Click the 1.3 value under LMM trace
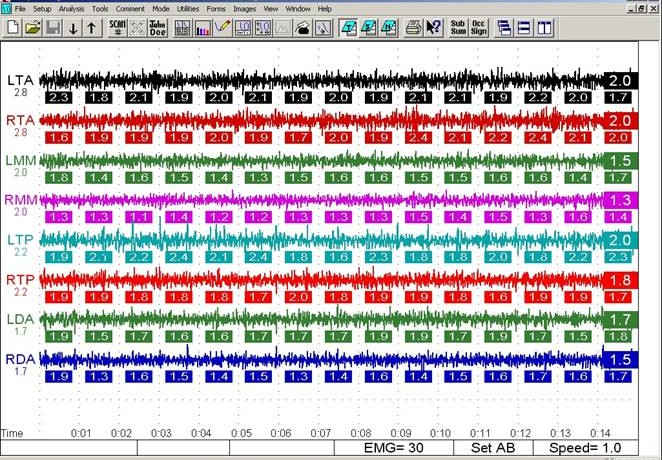The image size is (662, 460). pos(258,178)
